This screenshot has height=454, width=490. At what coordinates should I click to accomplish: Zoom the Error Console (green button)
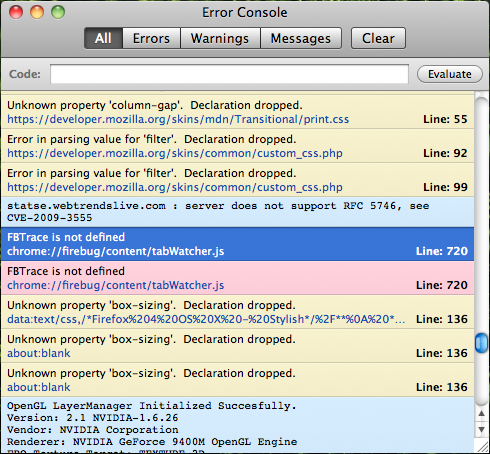[58, 12]
